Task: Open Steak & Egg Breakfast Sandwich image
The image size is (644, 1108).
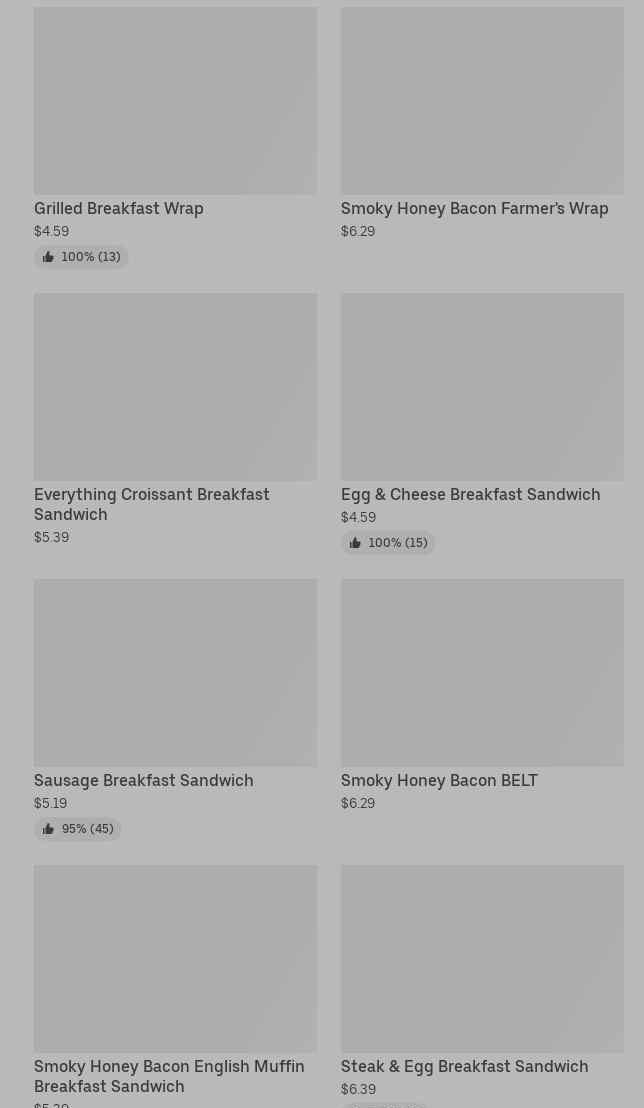Action: (482, 960)
